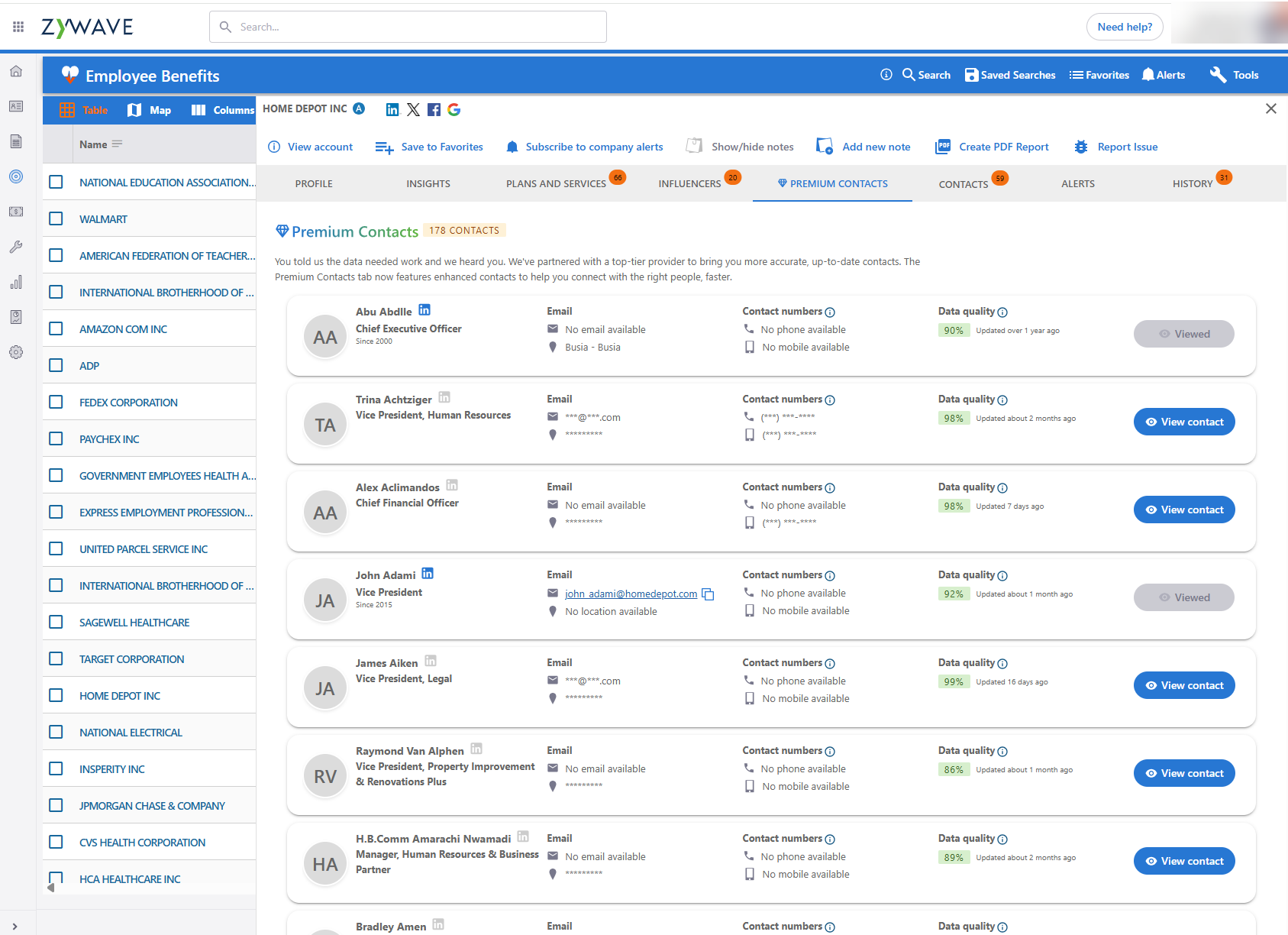
Task: Open the INFLUENCERS tab
Action: [689, 183]
